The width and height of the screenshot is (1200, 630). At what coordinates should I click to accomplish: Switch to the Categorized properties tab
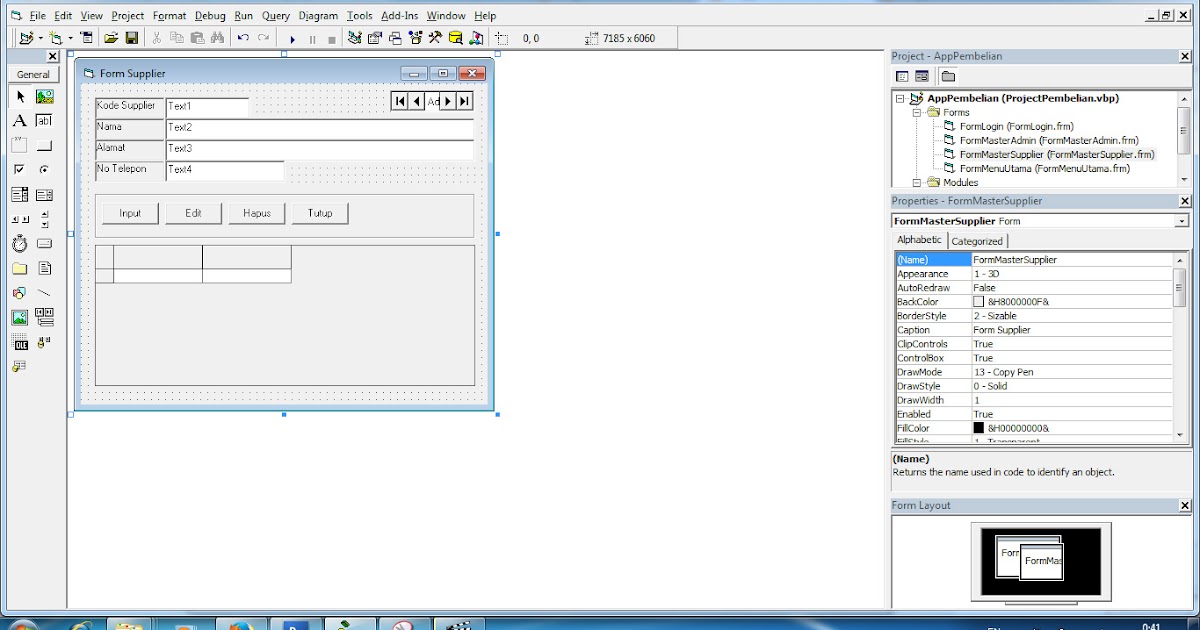pyautogui.click(x=977, y=241)
